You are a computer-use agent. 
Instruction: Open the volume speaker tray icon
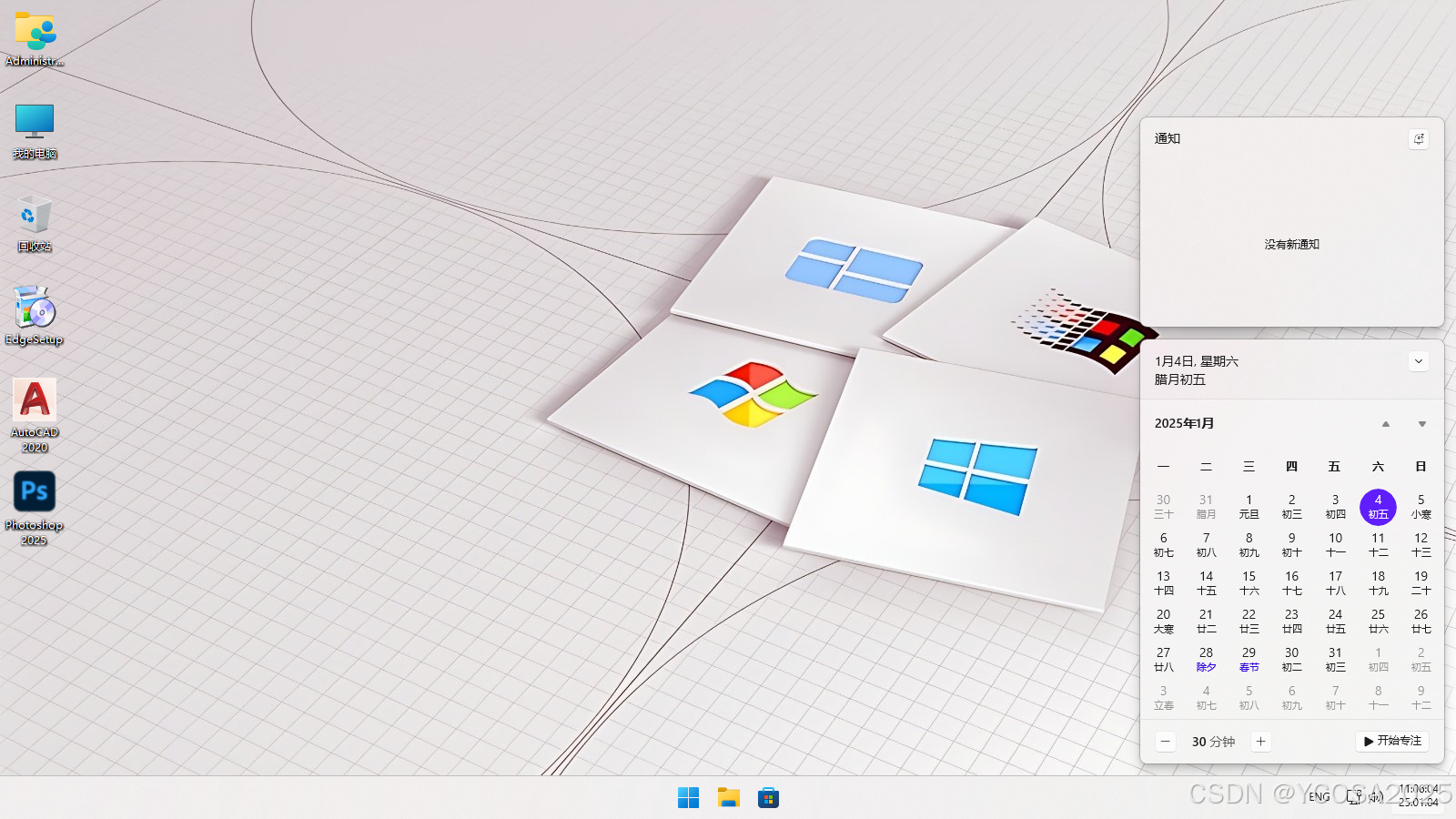[1376, 797]
